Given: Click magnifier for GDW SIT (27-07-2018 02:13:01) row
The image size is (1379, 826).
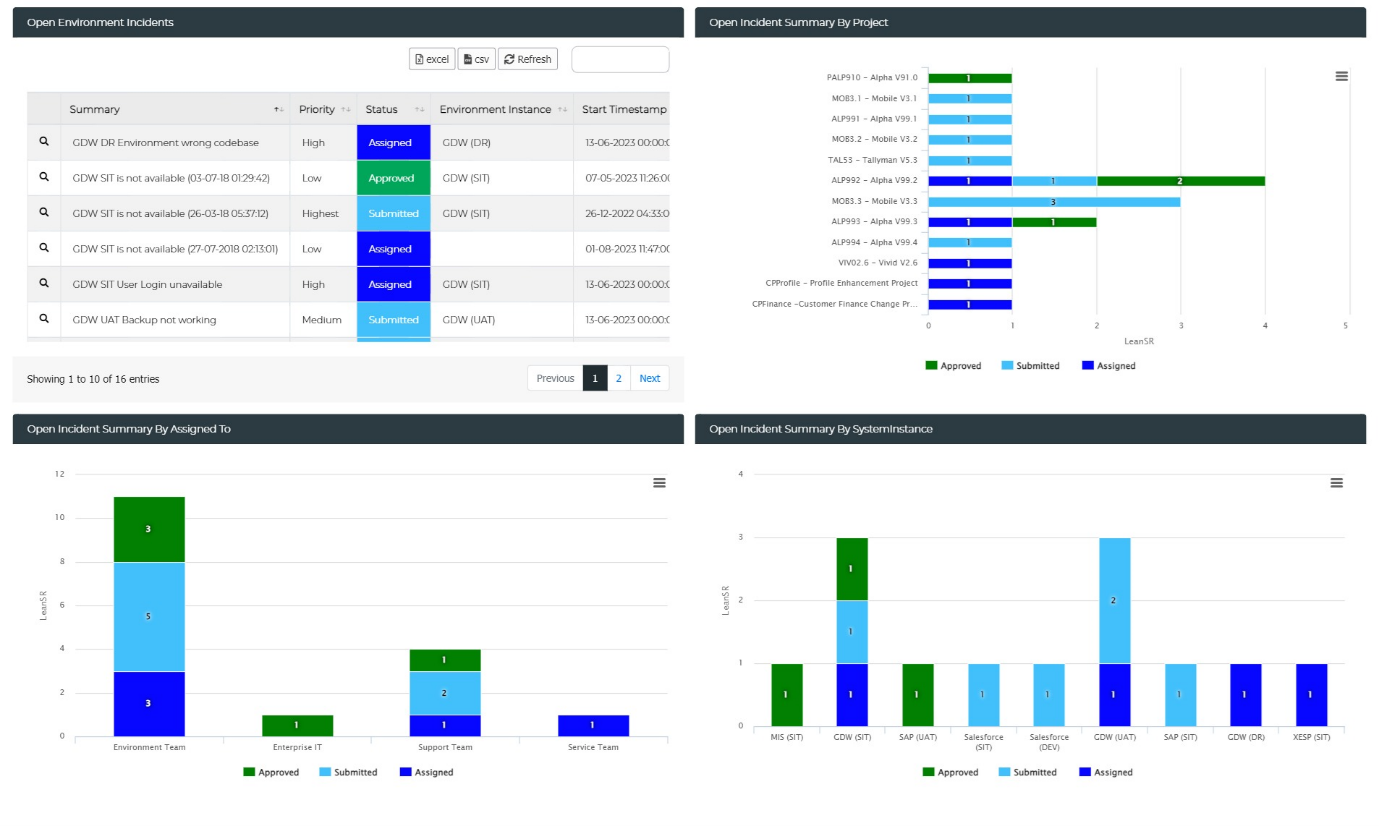Looking at the screenshot, I should pos(44,248).
